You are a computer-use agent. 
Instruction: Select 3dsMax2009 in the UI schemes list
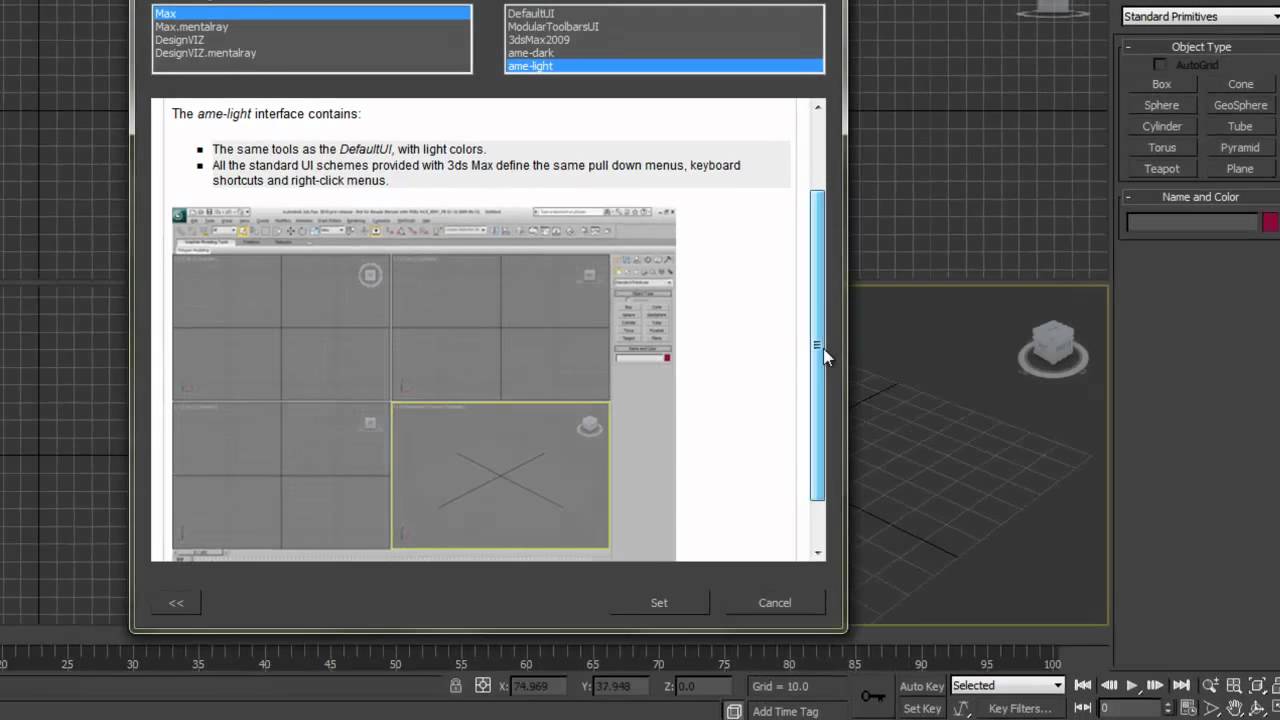pyautogui.click(x=664, y=40)
